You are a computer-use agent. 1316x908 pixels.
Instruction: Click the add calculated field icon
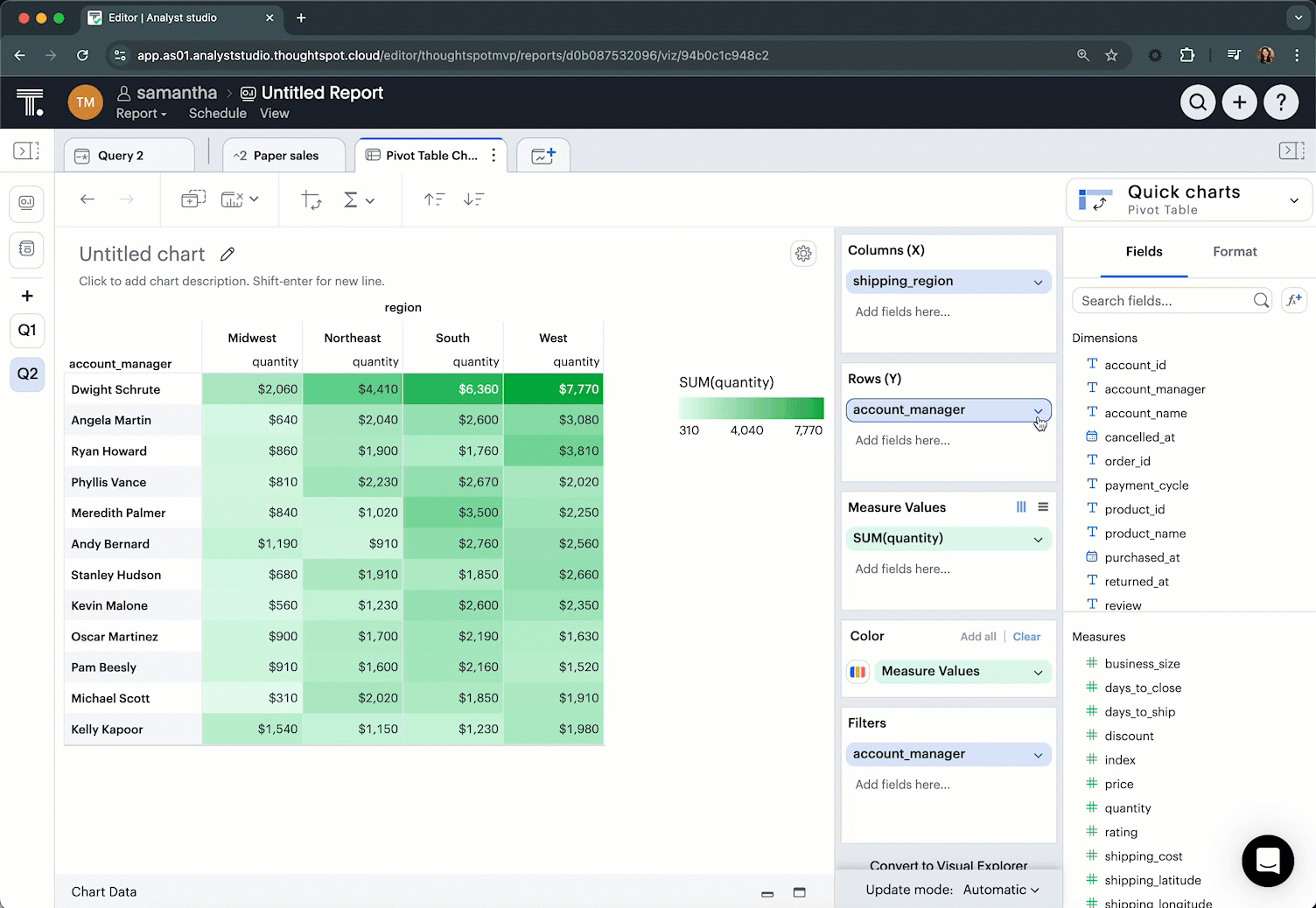coord(1293,300)
